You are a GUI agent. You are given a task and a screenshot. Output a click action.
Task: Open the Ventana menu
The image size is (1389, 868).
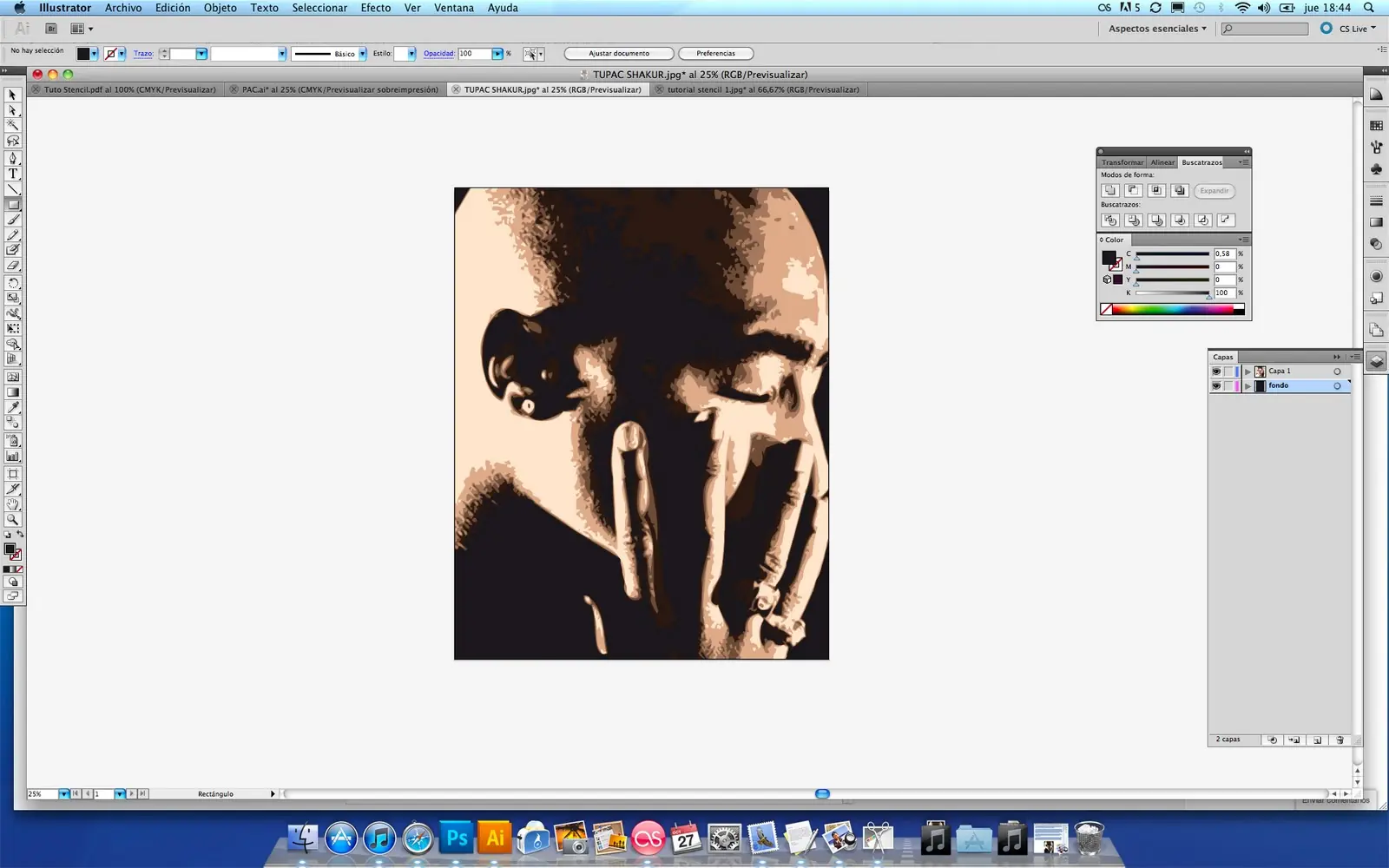(x=454, y=8)
